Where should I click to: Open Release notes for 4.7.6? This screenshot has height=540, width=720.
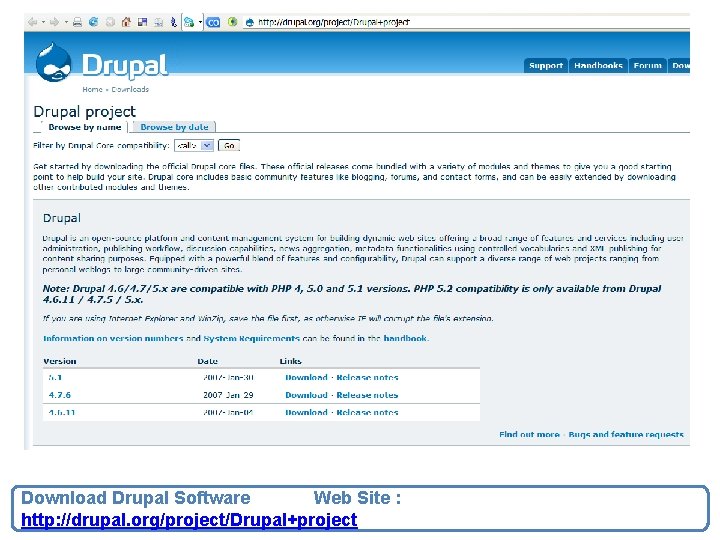pyautogui.click(x=367, y=395)
